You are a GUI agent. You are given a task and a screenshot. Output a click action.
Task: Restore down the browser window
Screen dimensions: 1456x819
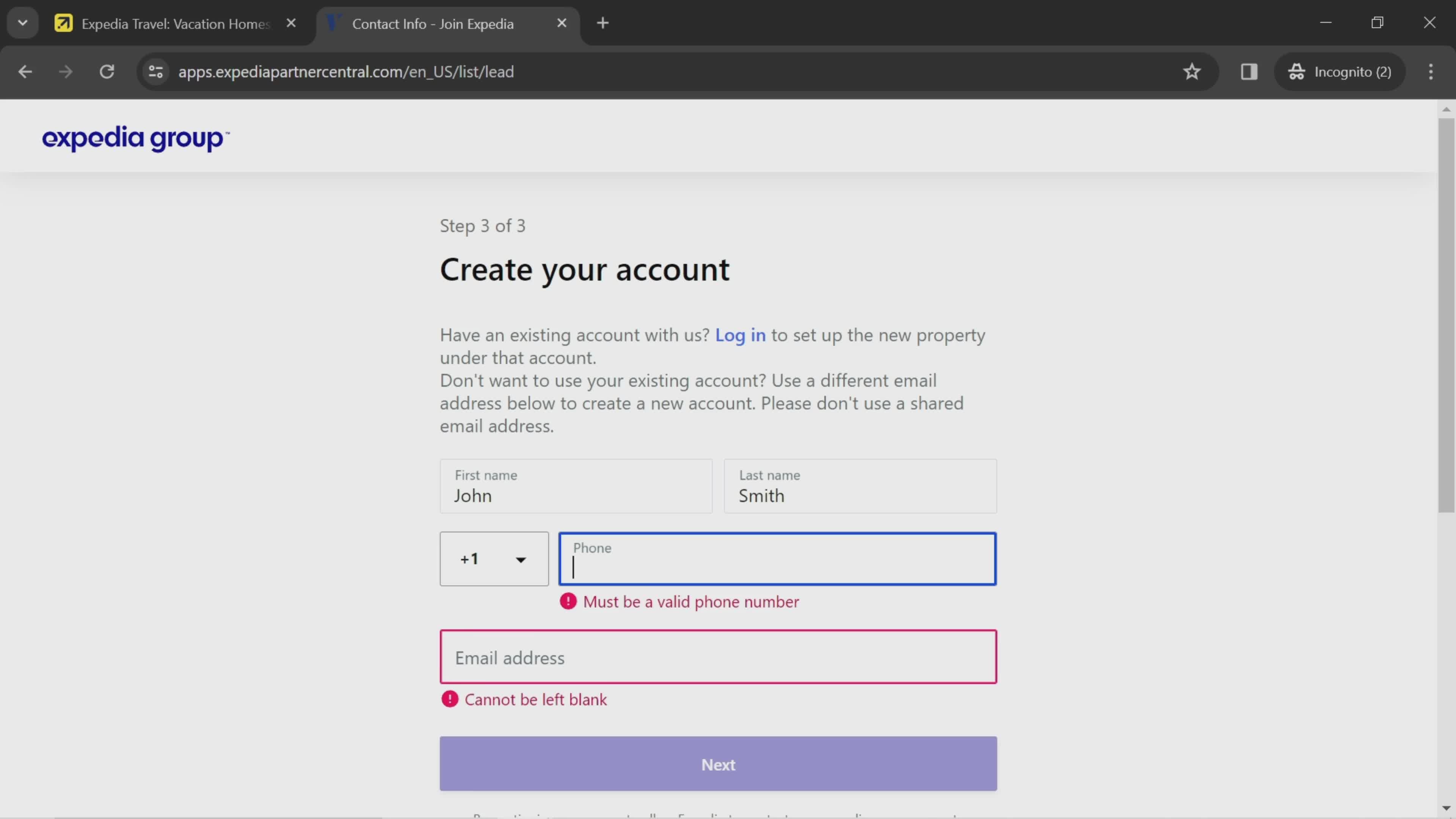point(1378,23)
